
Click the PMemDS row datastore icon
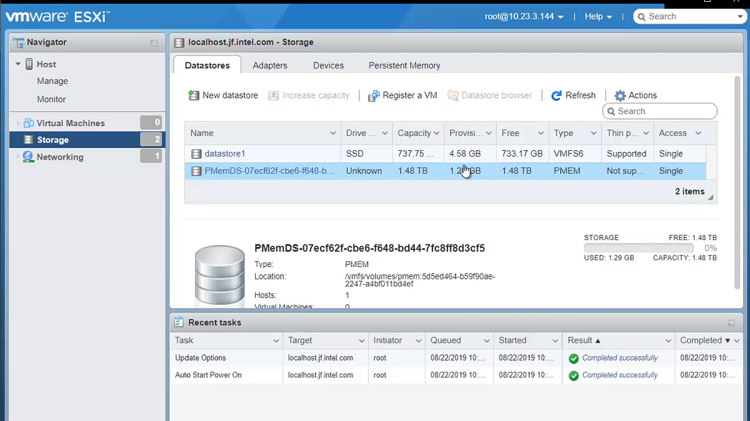point(196,171)
